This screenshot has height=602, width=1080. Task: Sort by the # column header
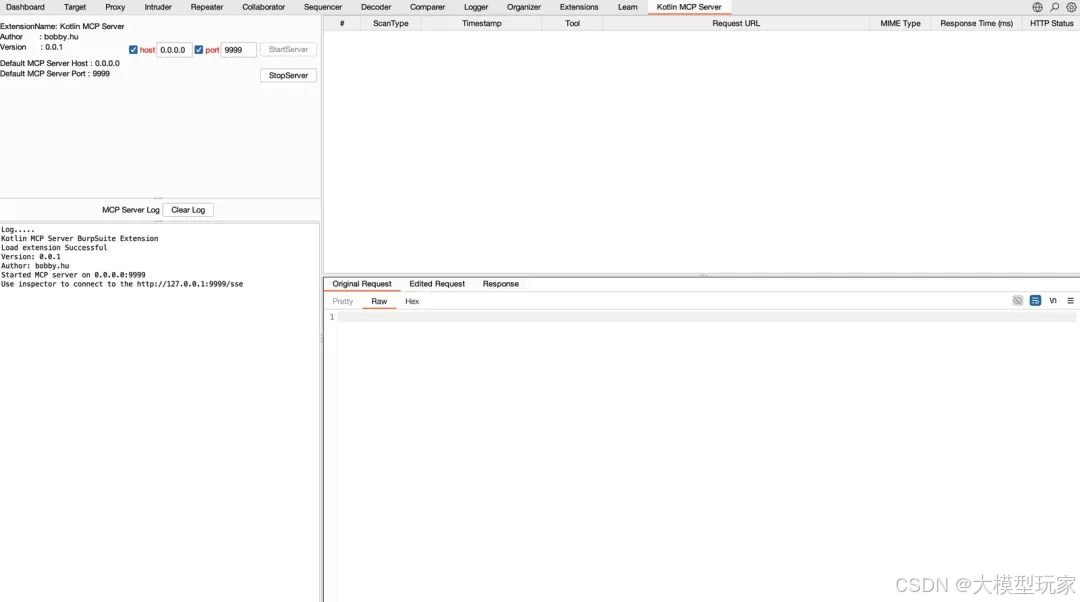342,23
